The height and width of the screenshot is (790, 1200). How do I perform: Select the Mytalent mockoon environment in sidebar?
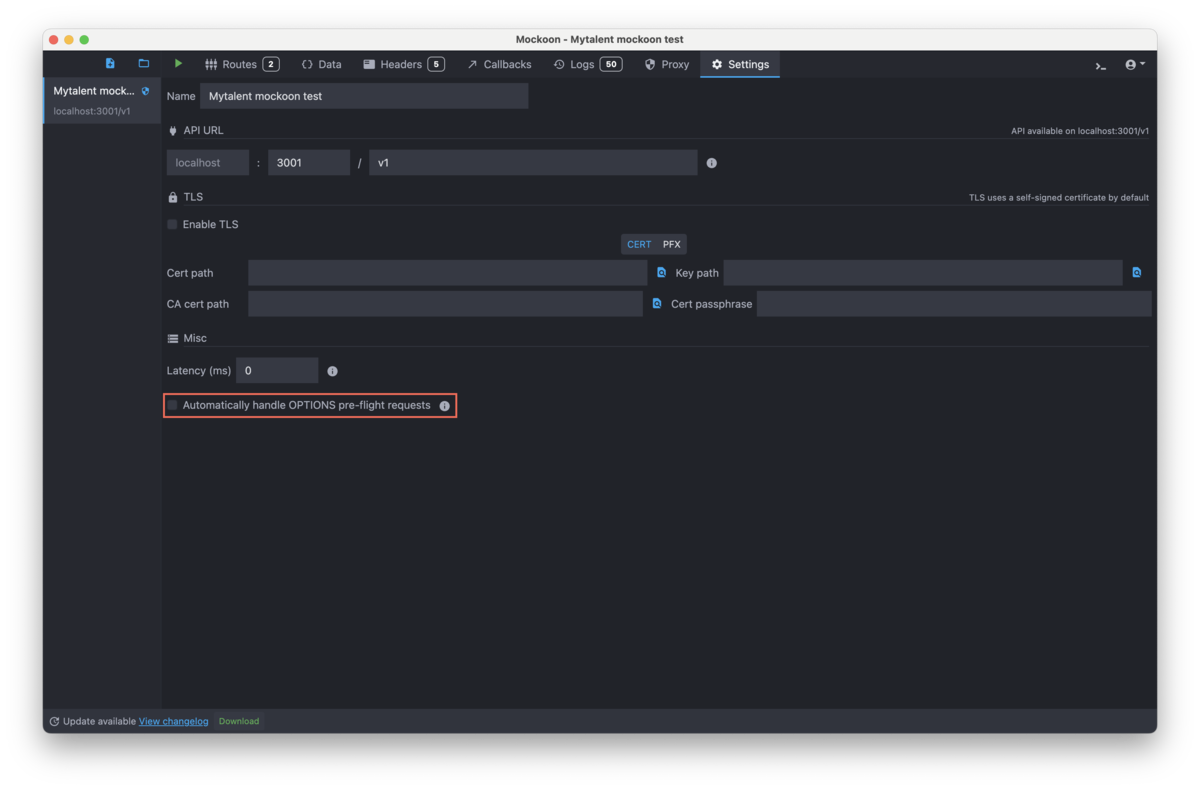click(102, 100)
